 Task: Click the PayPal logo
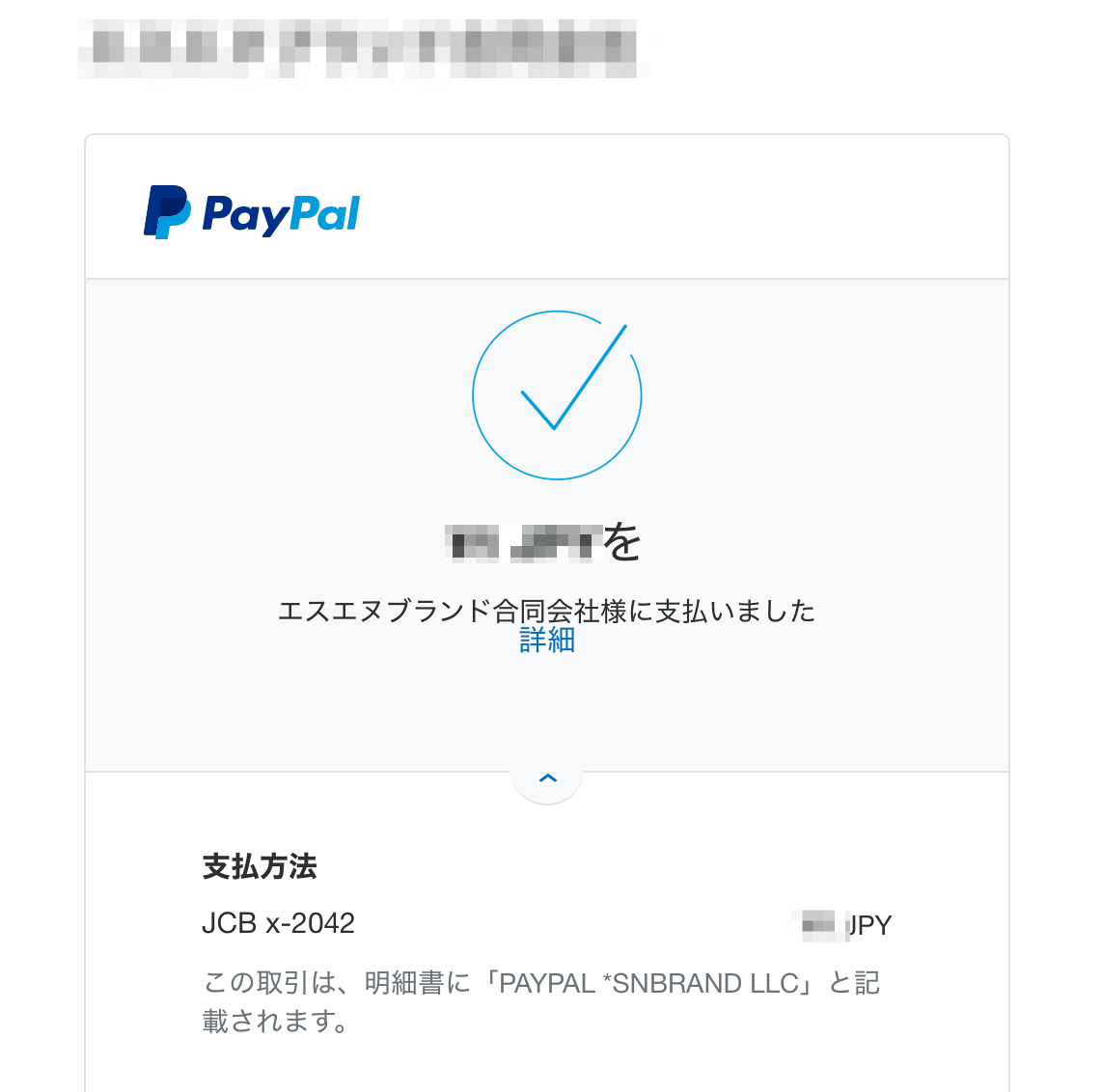point(252,212)
